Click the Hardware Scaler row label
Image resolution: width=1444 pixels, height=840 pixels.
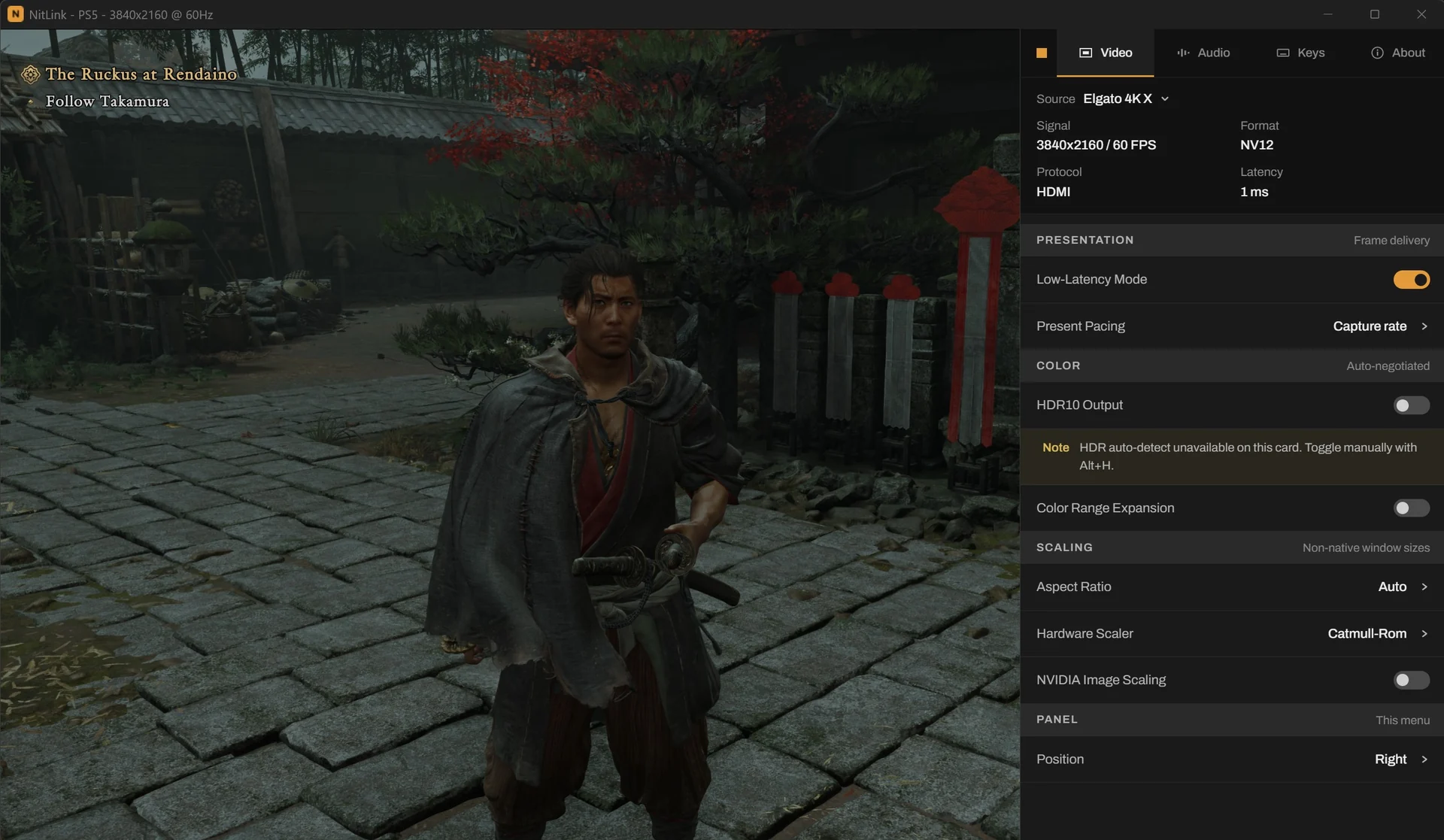point(1084,634)
